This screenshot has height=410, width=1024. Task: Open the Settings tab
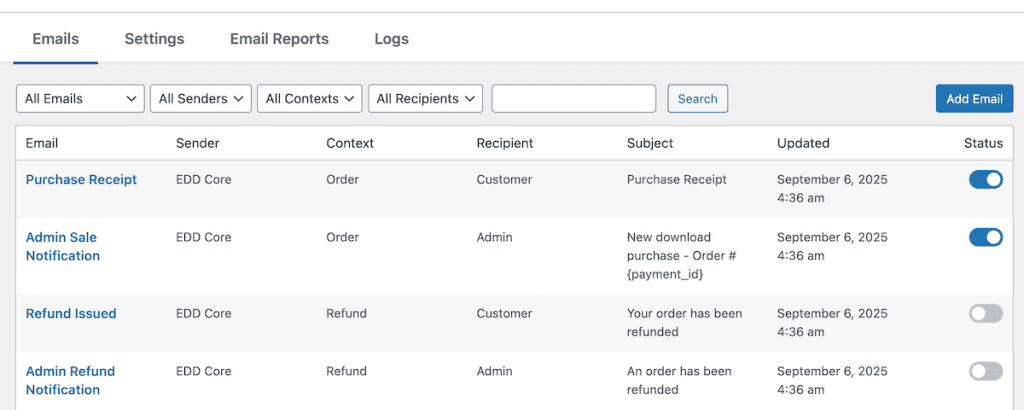154,39
